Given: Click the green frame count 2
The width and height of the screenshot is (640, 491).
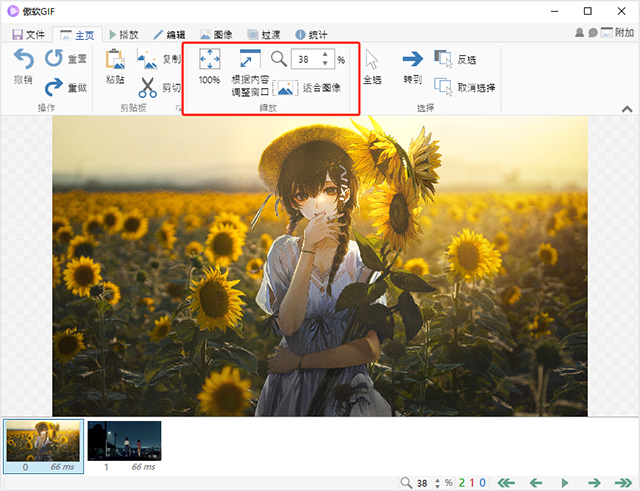Looking at the screenshot, I should [462, 483].
